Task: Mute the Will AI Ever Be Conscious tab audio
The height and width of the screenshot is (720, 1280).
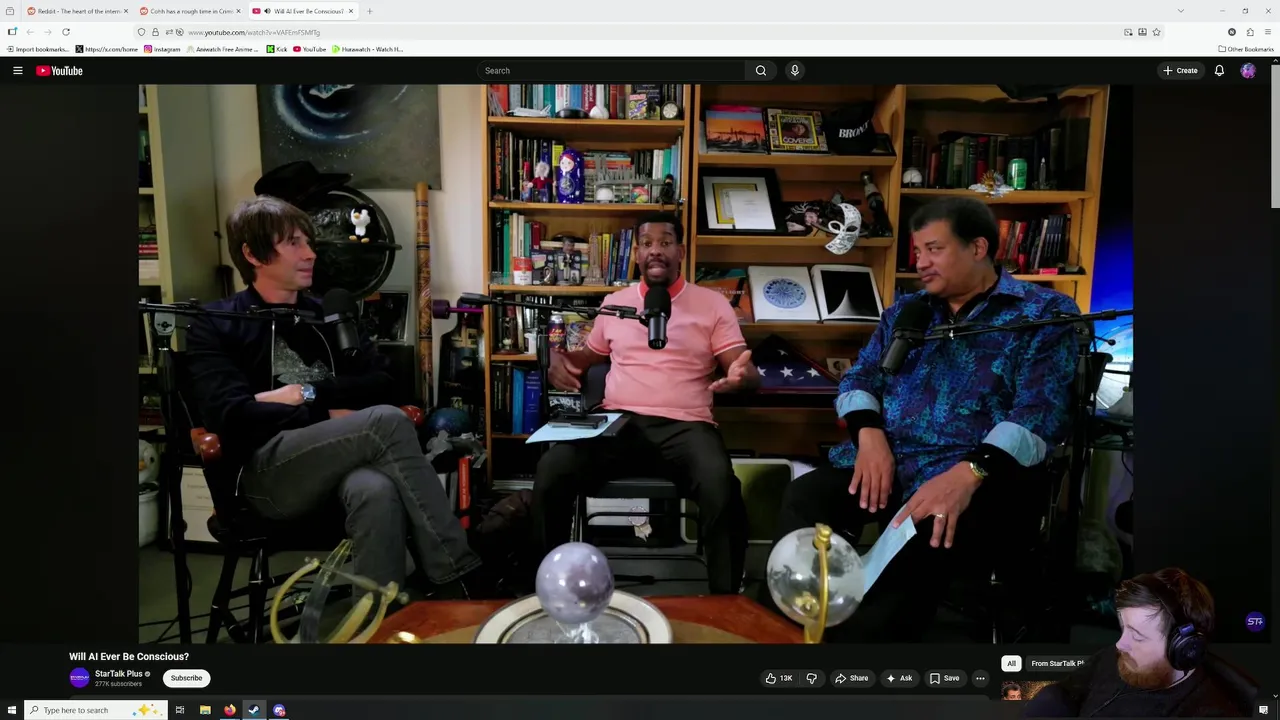Action: click(267, 11)
